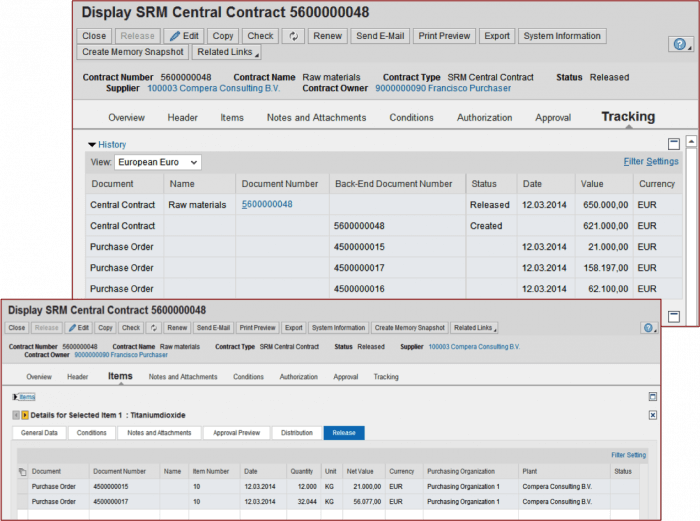
Task: Click the Renew button in the Tracking window
Action: coord(327,36)
